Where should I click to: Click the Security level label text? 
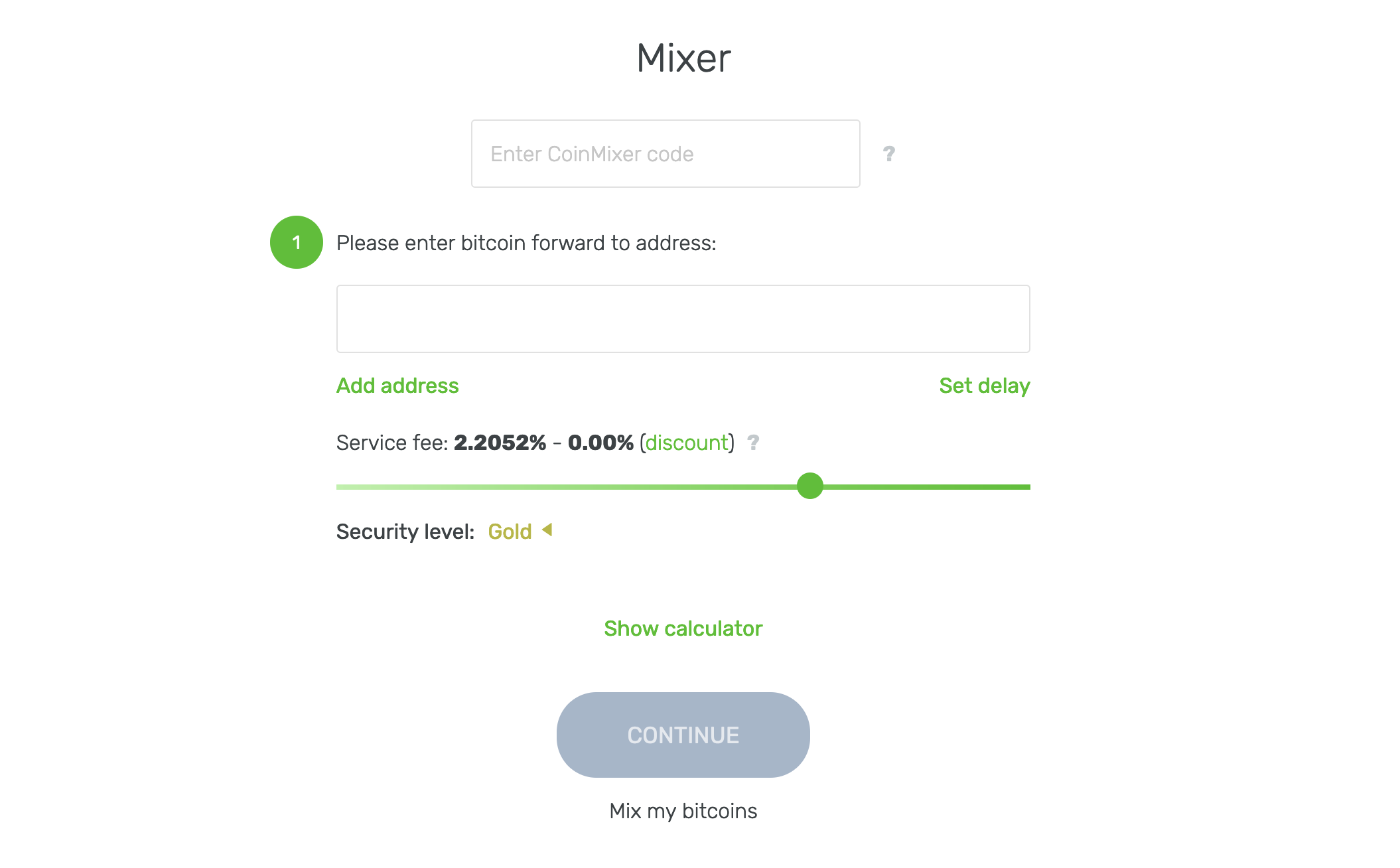click(x=405, y=532)
